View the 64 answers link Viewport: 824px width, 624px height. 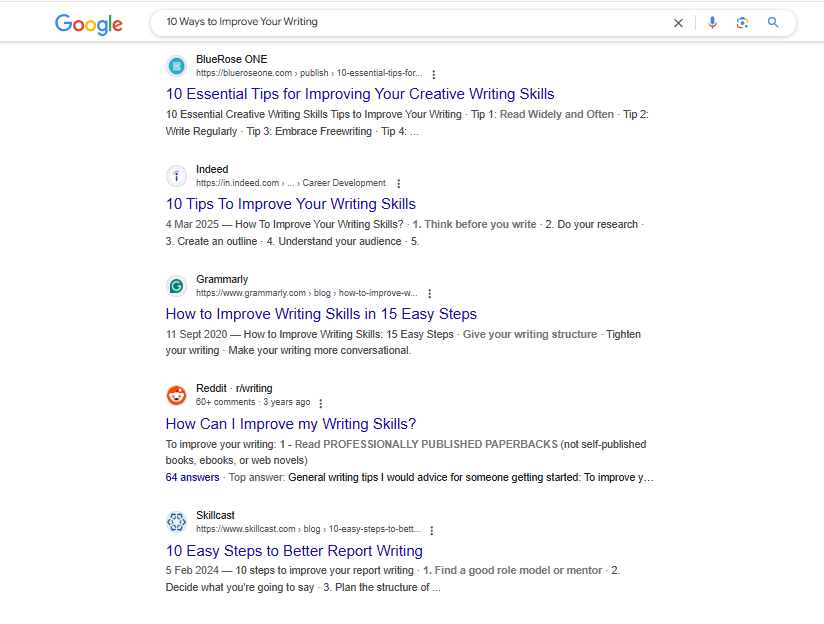193,478
